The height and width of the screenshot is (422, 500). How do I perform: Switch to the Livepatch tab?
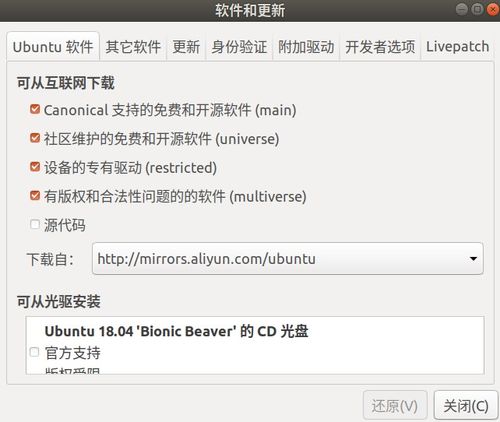click(x=457, y=47)
